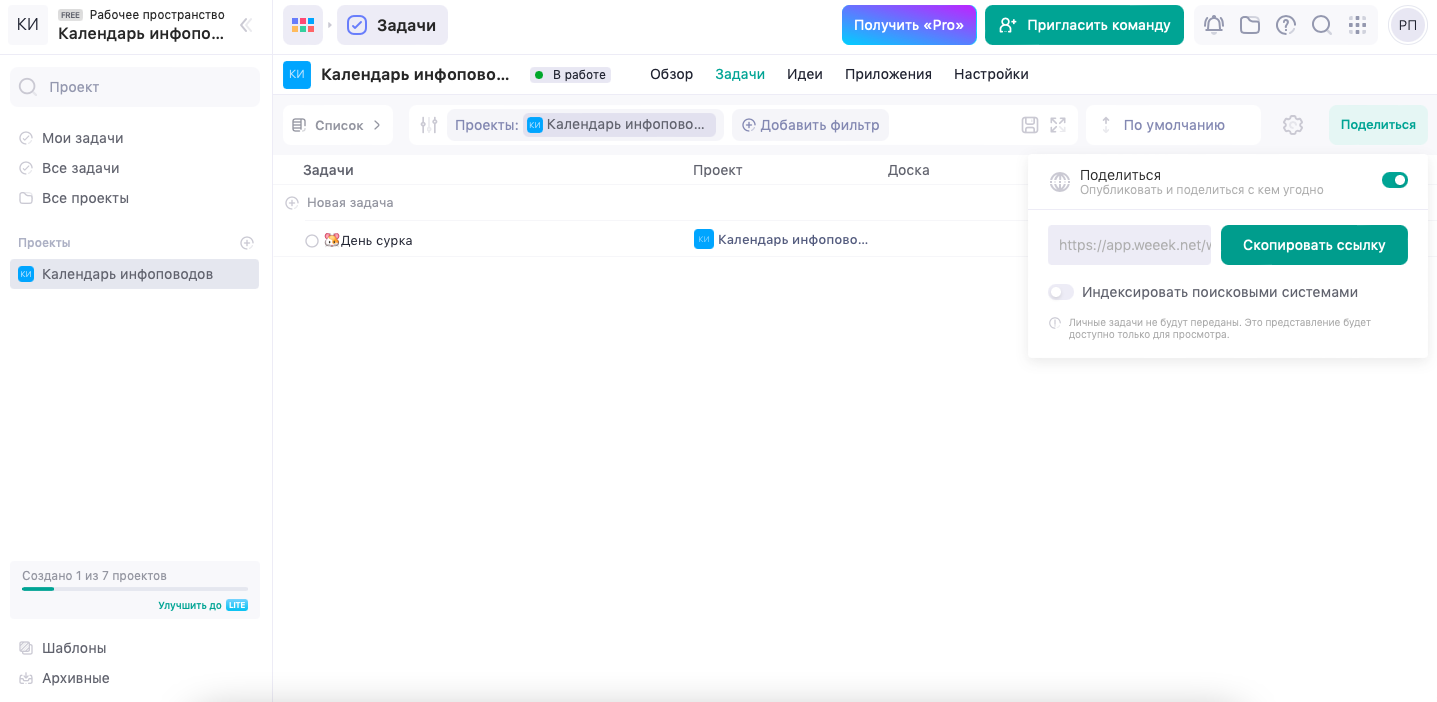The height and width of the screenshot is (702, 1437).
Task: Add new project with plus icon
Action: (x=247, y=243)
